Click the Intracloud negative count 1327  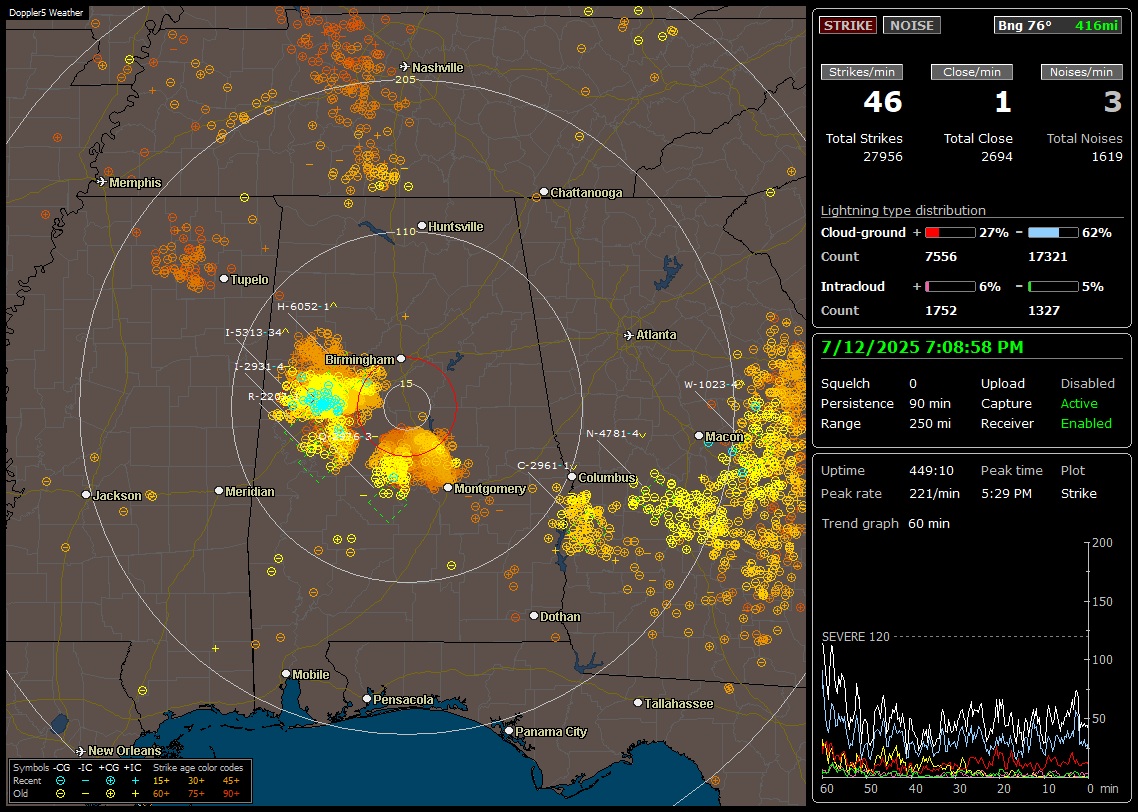tap(1044, 310)
